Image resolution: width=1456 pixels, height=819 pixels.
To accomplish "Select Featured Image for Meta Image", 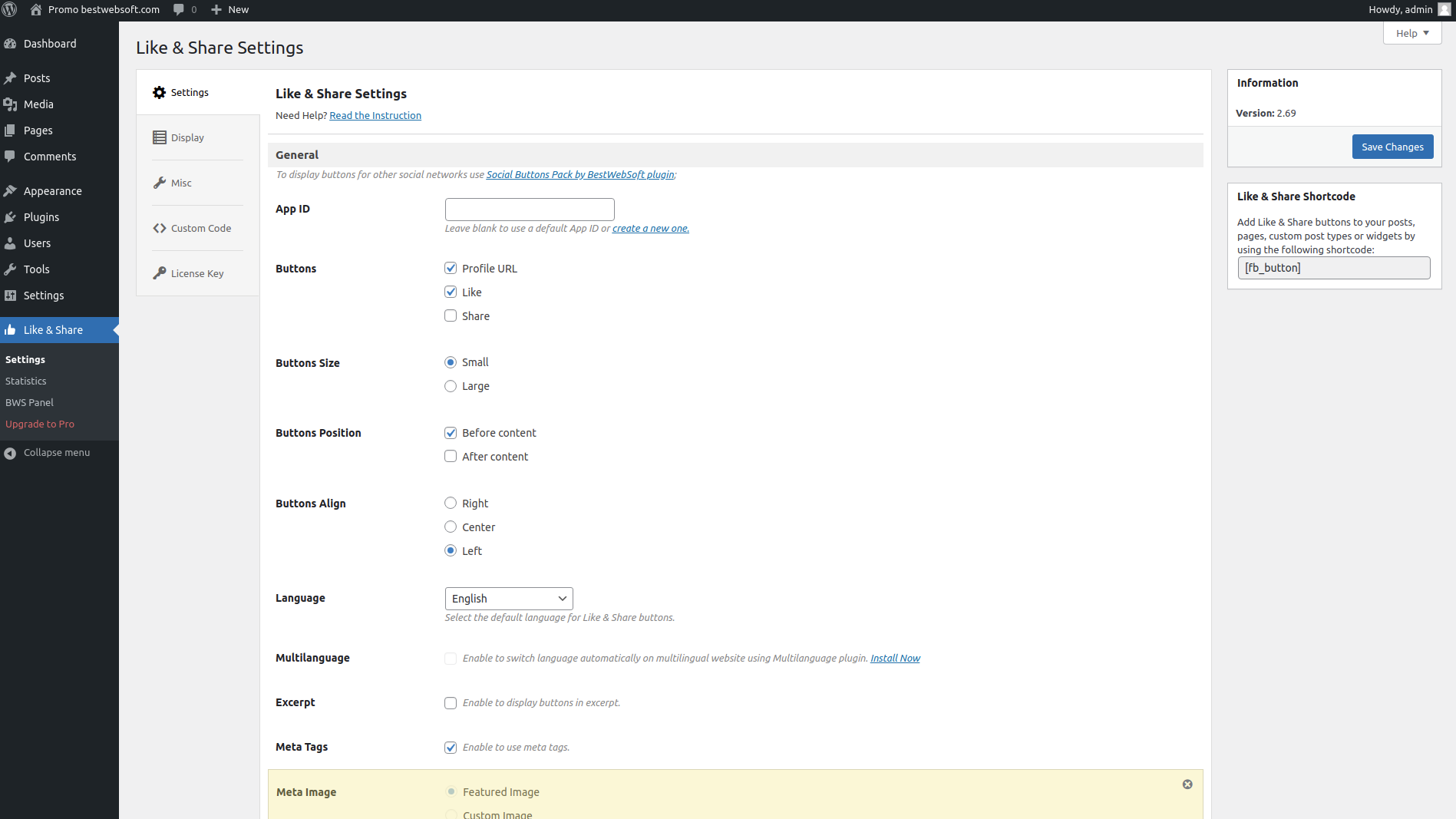I will click(451, 792).
